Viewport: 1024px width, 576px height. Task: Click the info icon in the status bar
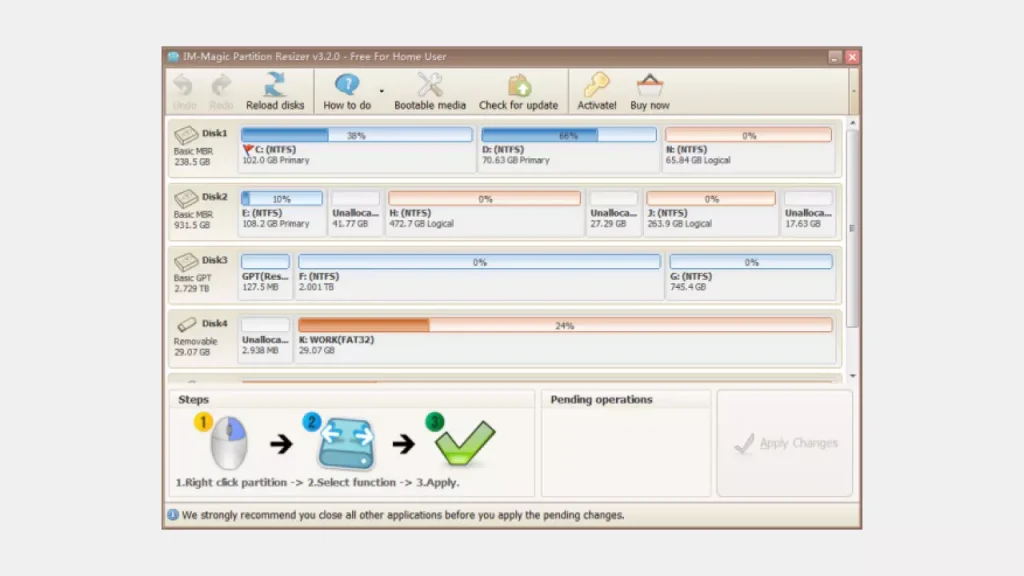click(x=173, y=515)
